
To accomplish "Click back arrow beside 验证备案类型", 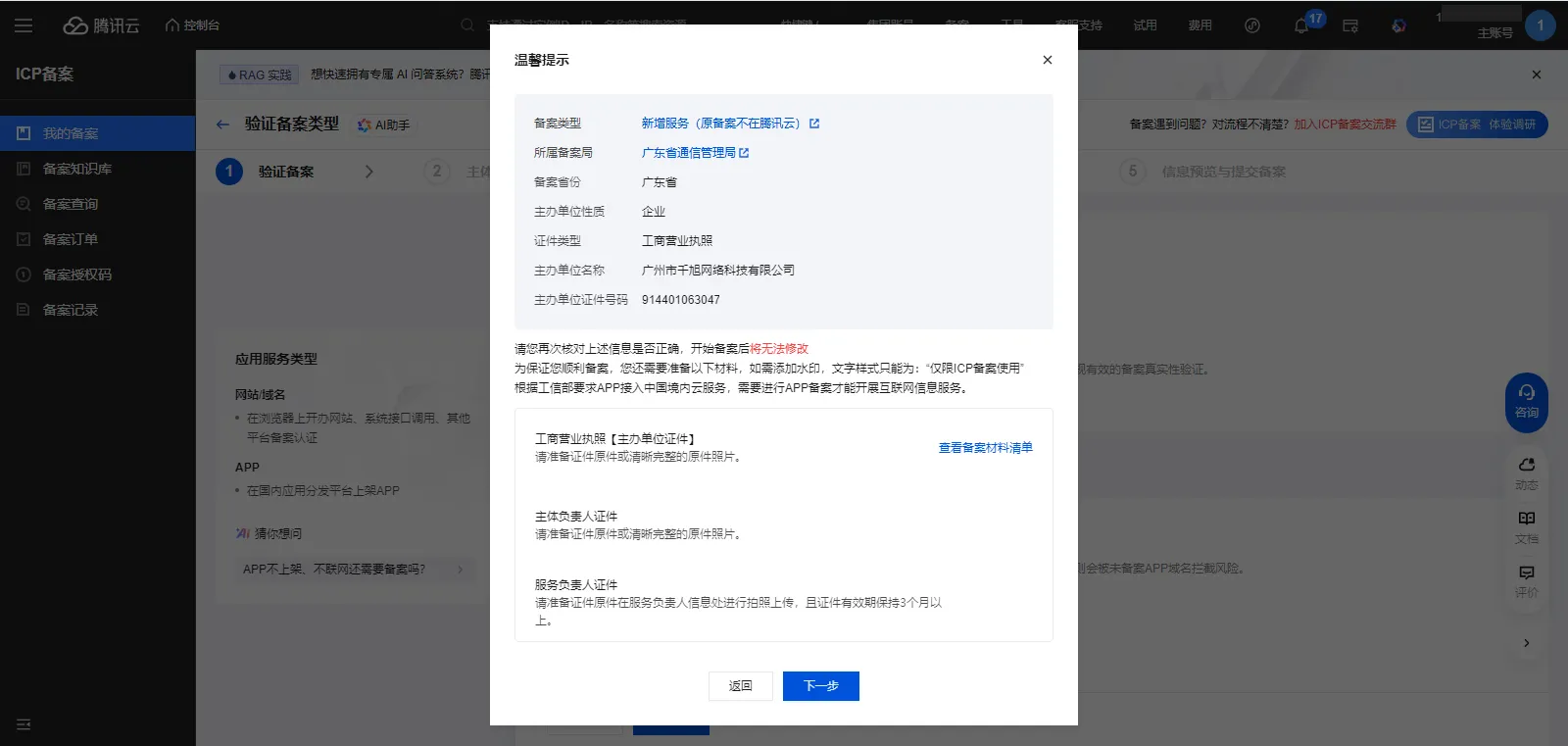I will [222, 124].
